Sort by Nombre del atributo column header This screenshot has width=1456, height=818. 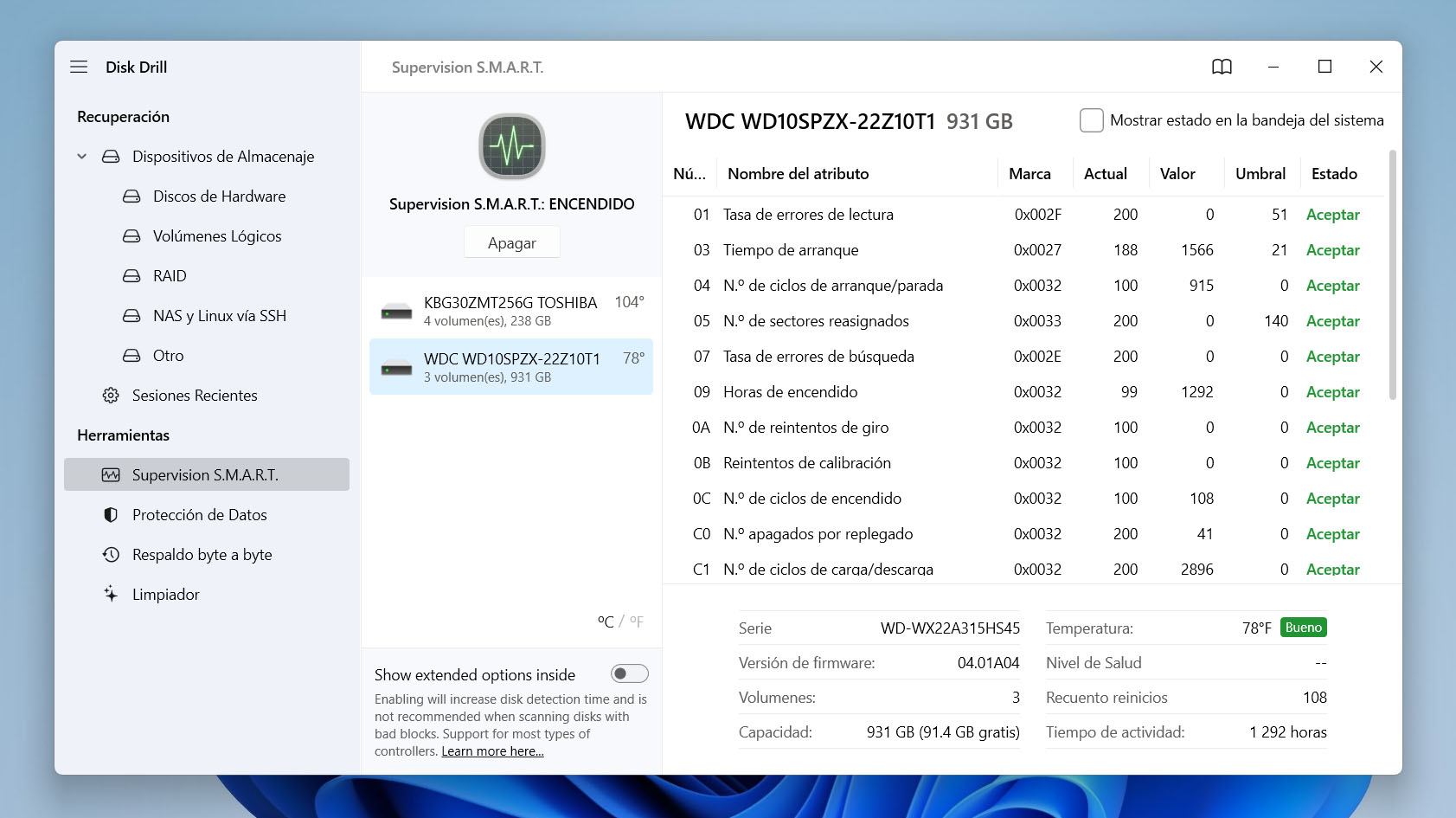click(798, 174)
